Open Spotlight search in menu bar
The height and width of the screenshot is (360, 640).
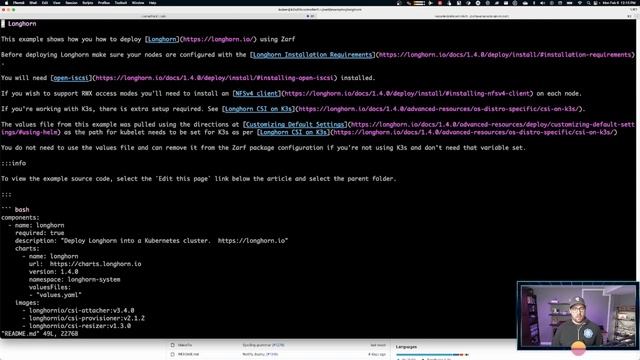pos(589,2)
